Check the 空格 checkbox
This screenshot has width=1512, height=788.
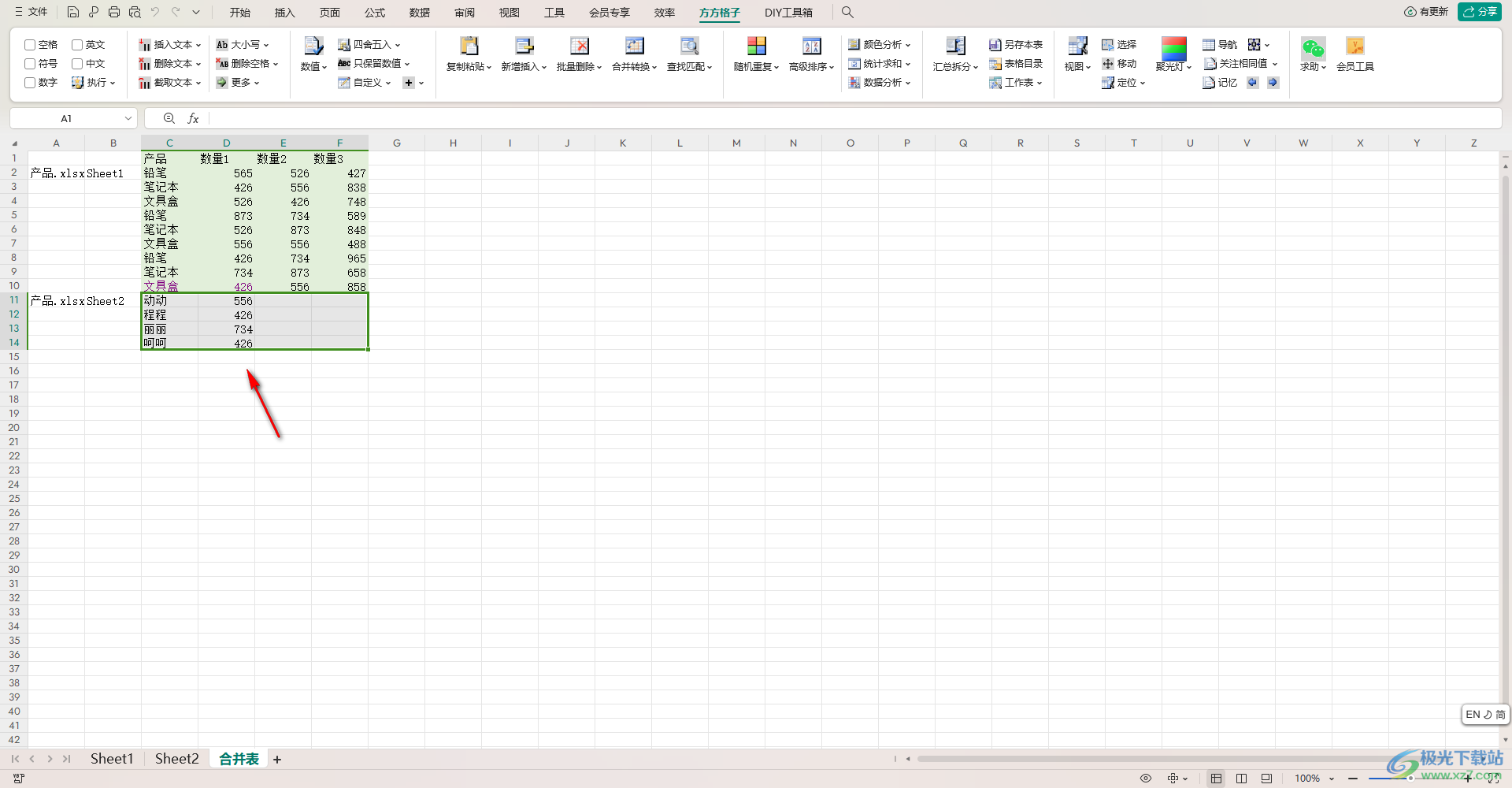pyautogui.click(x=30, y=45)
